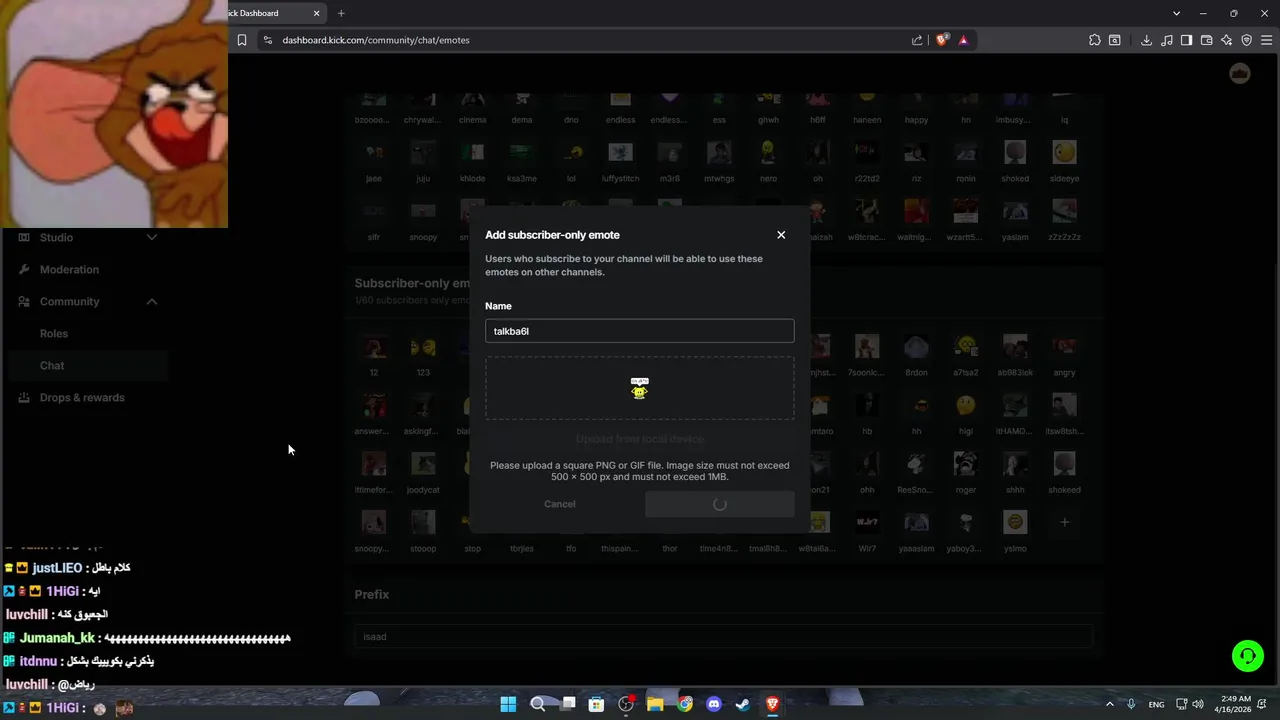The height and width of the screenshot is (720, 1280).
Task: Bookmark this page with the bookmark icon
Action: [x=241, y=40]
